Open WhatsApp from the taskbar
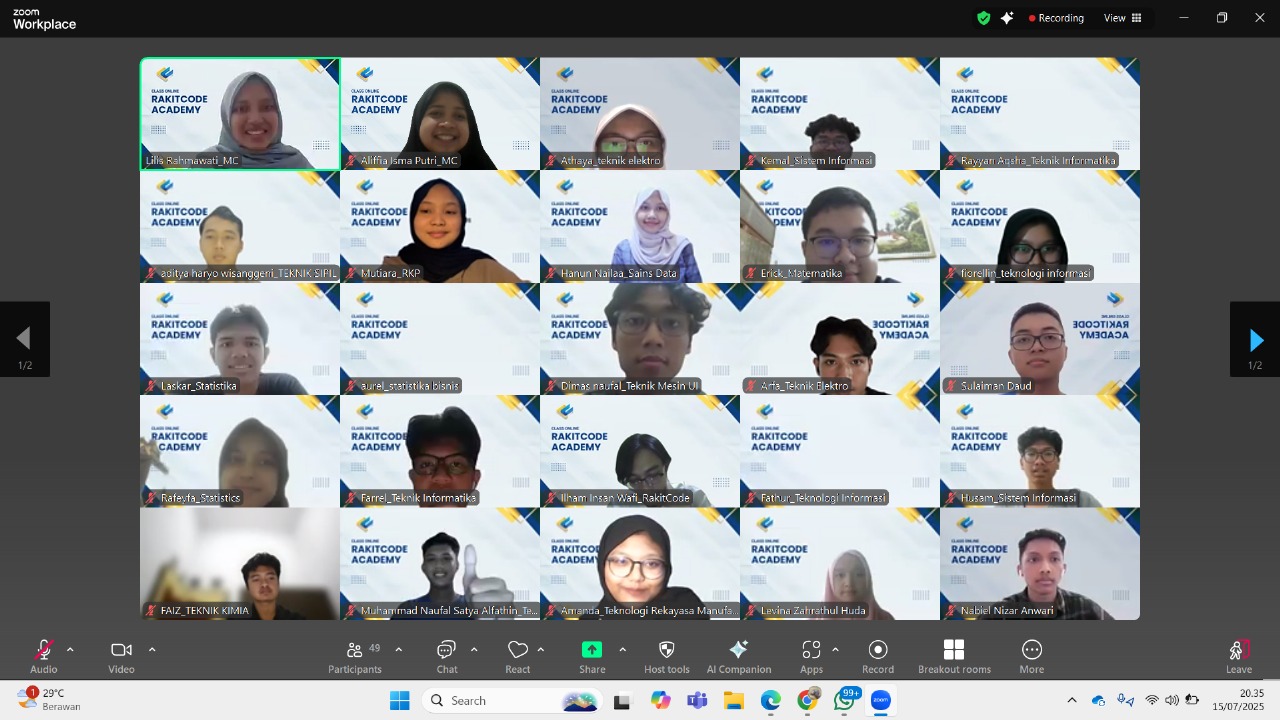This screenshot has width=1280, height=720. (x=845, y=700)
